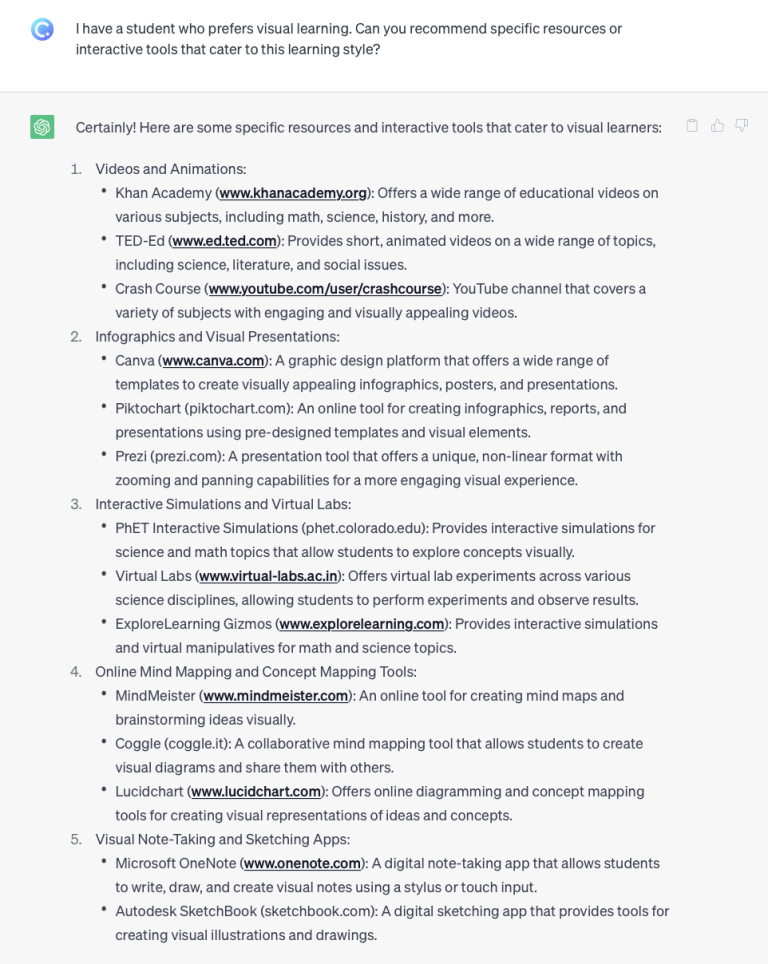This screenshot has height=964, width=768.
Task: Open the www.explorelearning.com link
Action: (x=362, y=624)
